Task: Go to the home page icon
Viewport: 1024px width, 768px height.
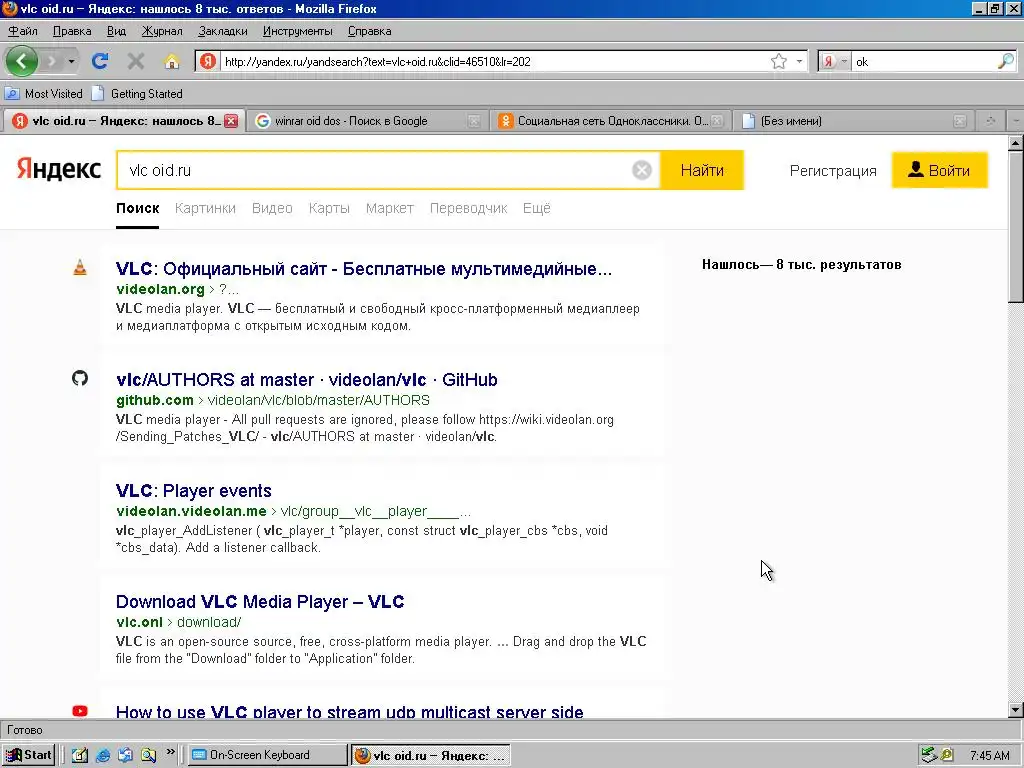Action: (172, 61)
